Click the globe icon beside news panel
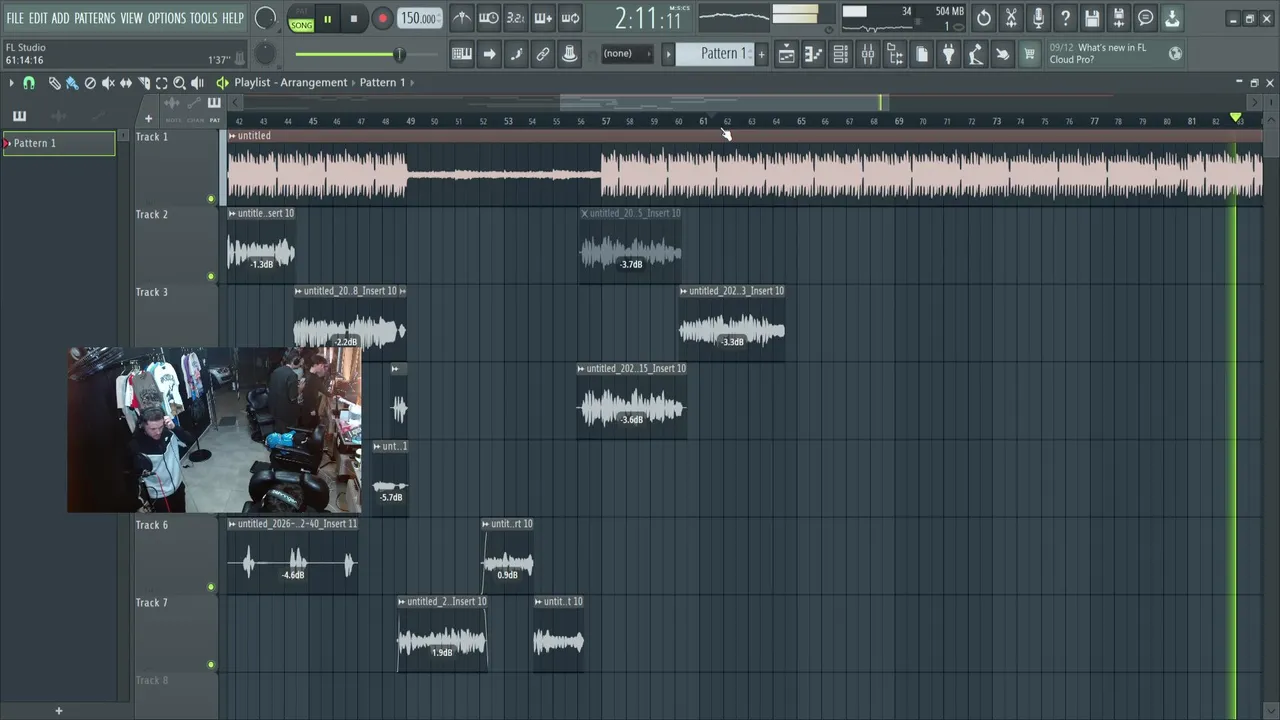Image resolution: width=1280 pixels, height=720 pixels. [1176, 54]
